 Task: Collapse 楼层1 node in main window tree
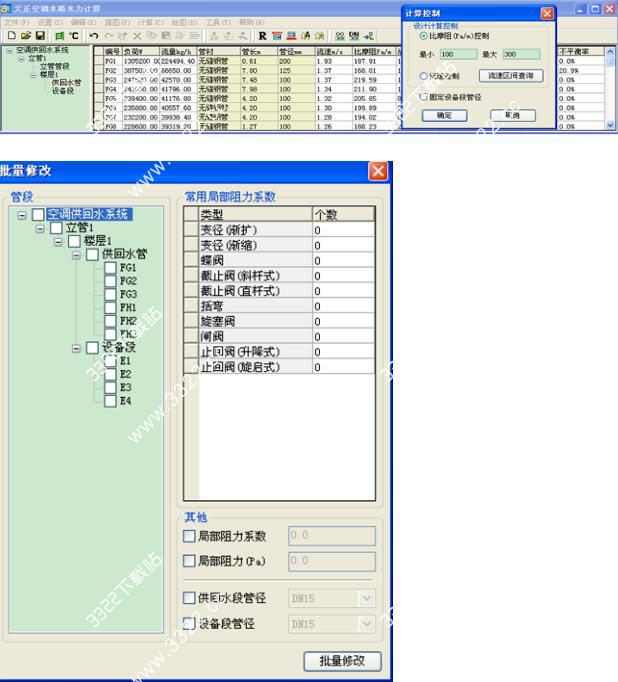coord(33,75)
